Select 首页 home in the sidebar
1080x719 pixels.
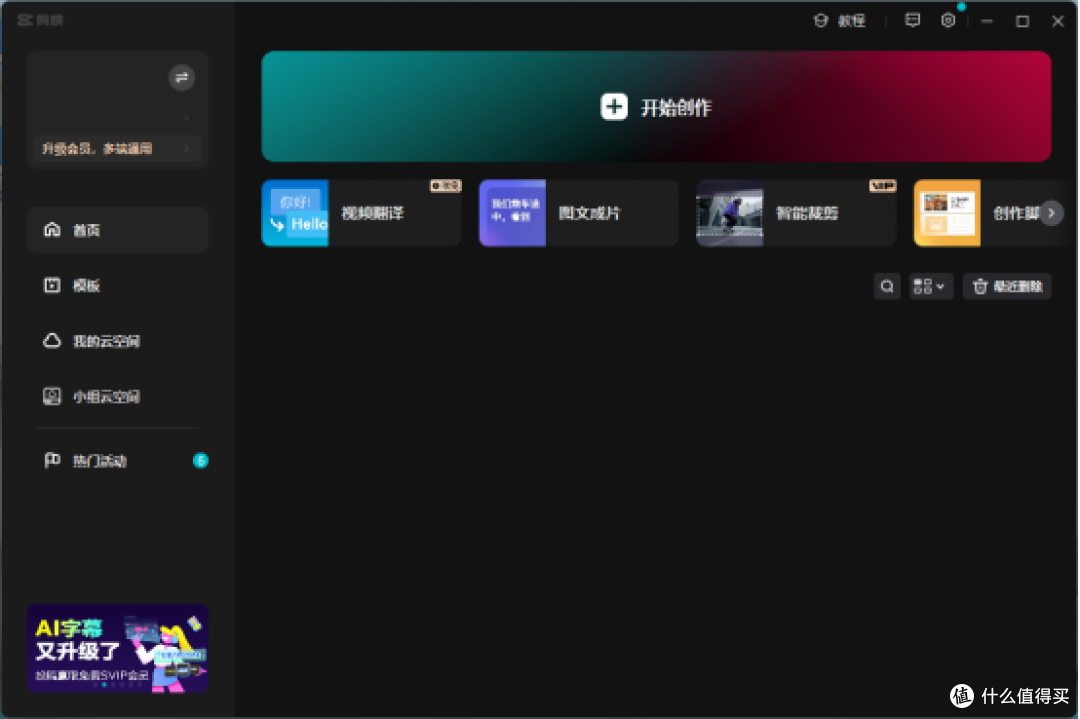(118, 230)
